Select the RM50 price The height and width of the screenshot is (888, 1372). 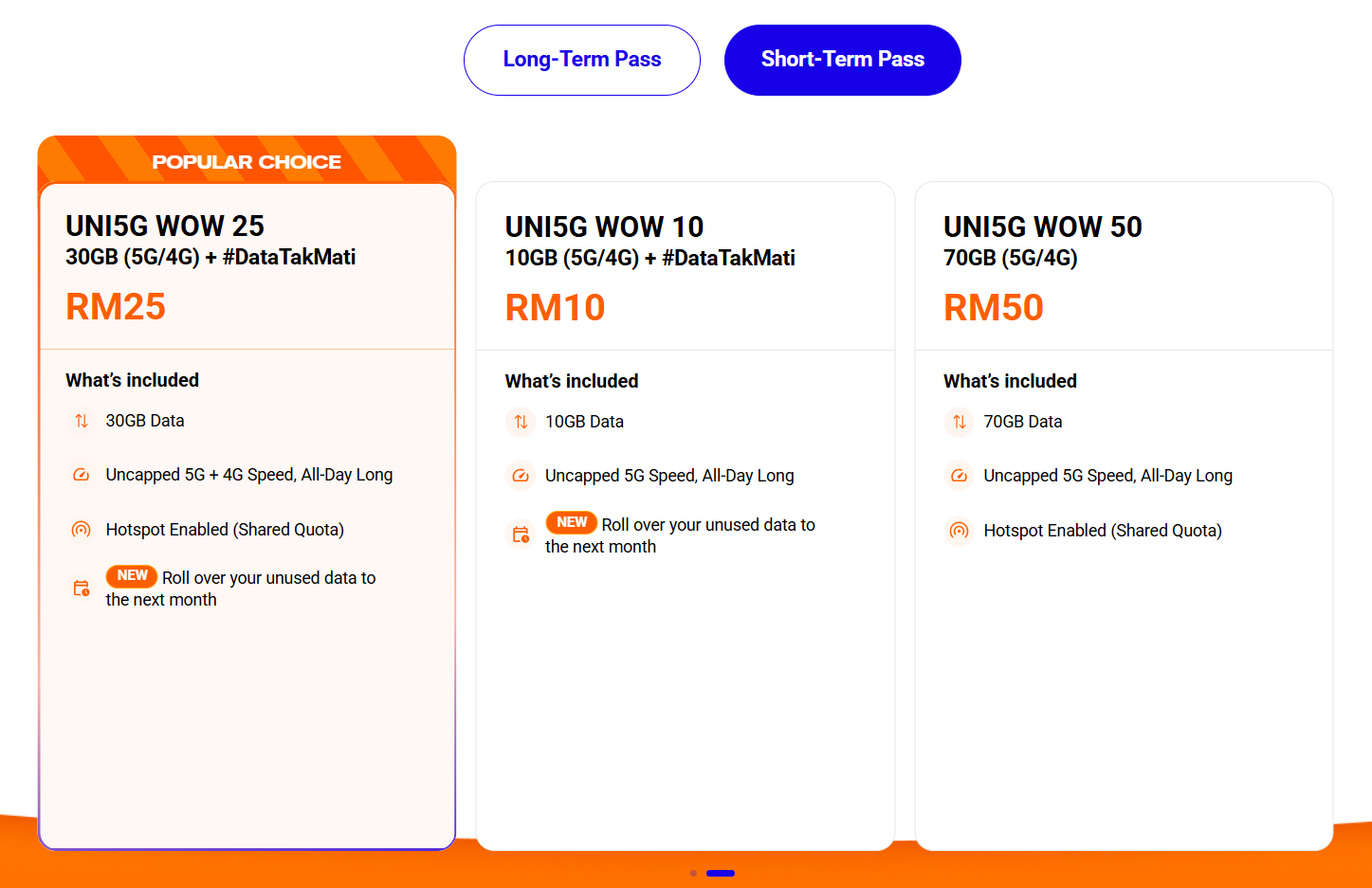[993, 307]
